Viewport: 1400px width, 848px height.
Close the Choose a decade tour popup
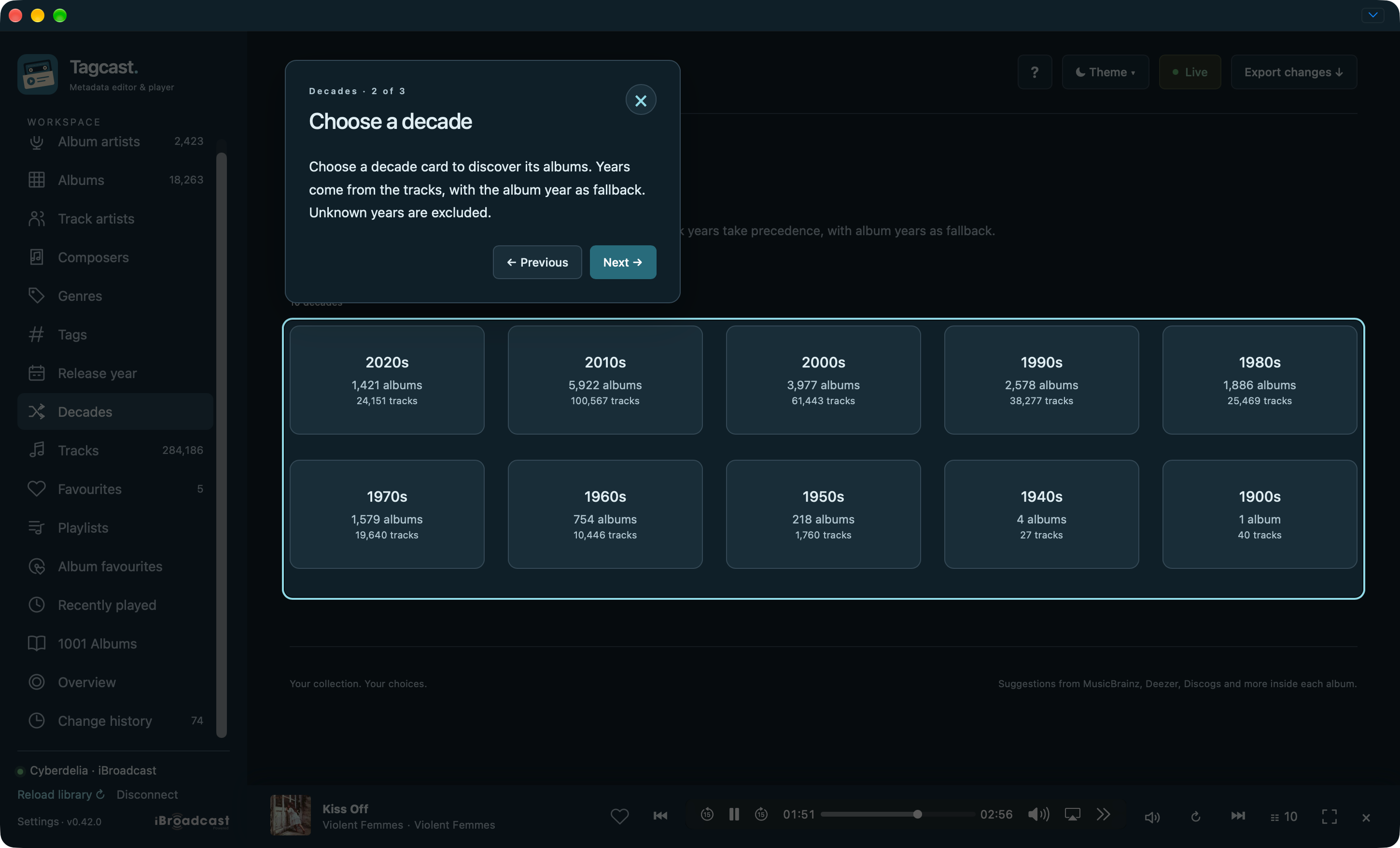[x=640, y=100]
